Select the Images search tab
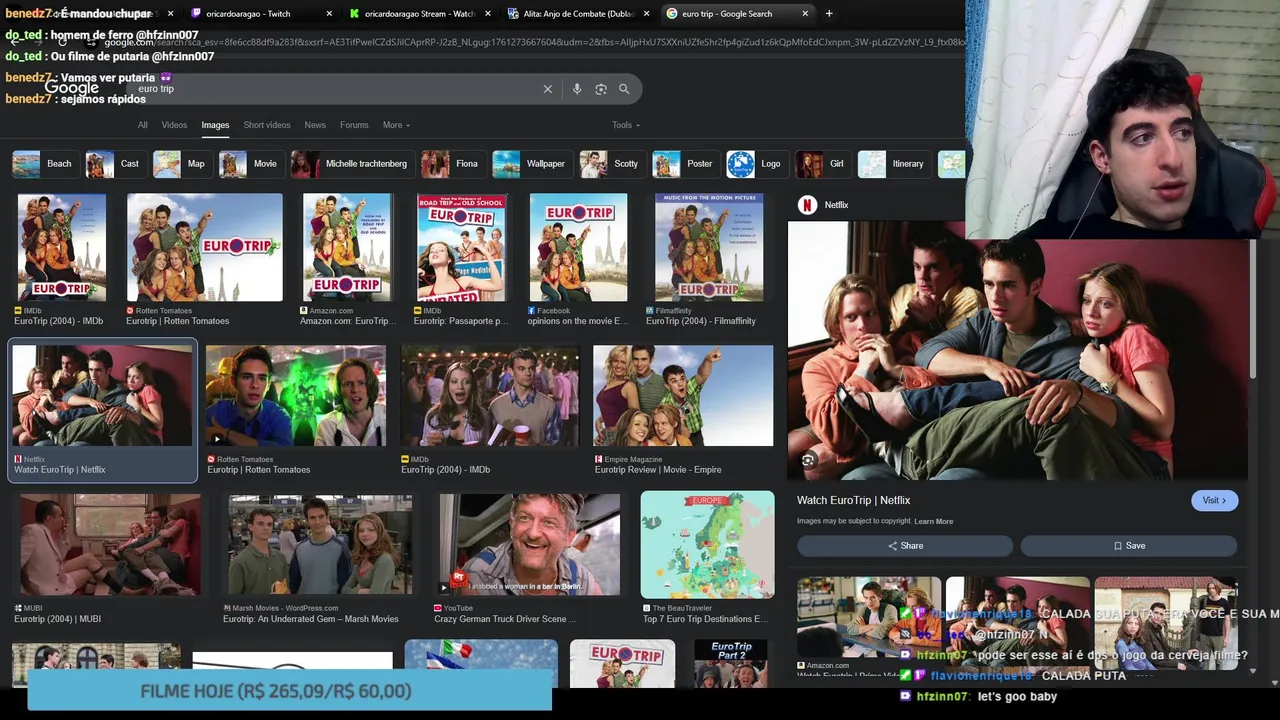The width and height of the screenshot is (1280, 720). pos(215,125)
